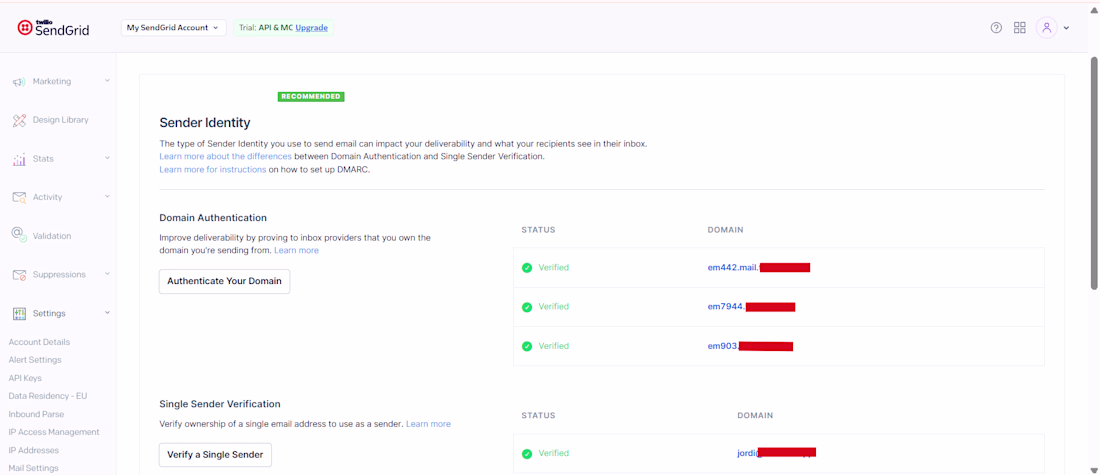Image resolution: width=1100 pixels, height=475 pixels.
Task: Open IP Access Management page
Action: [x=54, y=432]
